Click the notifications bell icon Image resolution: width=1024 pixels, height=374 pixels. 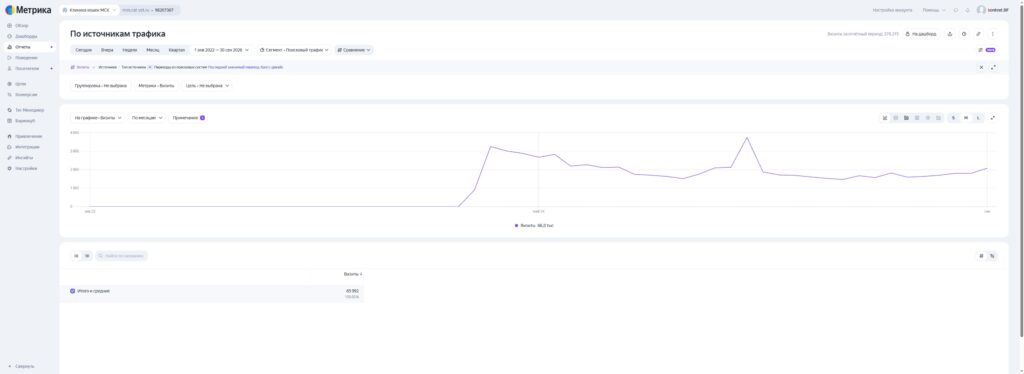click(x=967, y=10)
